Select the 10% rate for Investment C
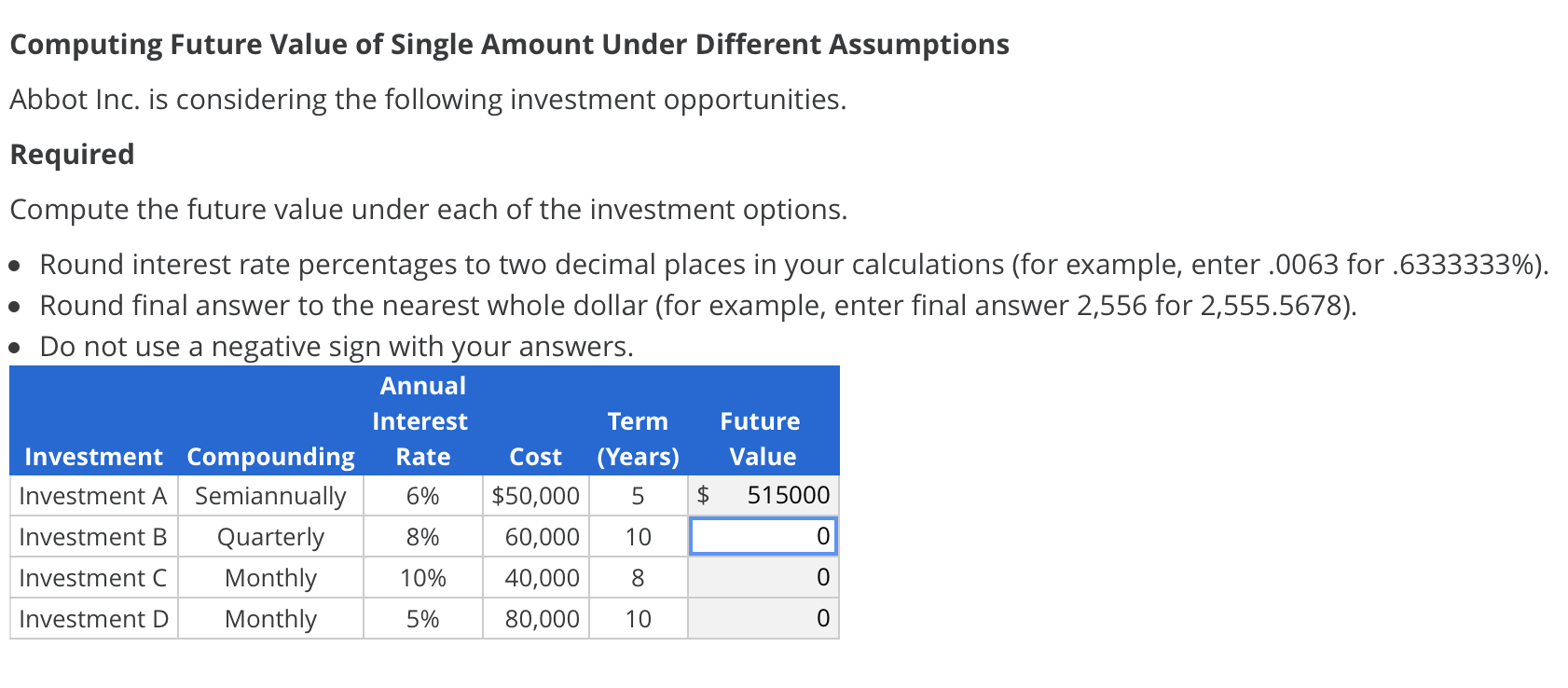The width and height of the screenshot is (1568, 688). (x=421, y=577)
